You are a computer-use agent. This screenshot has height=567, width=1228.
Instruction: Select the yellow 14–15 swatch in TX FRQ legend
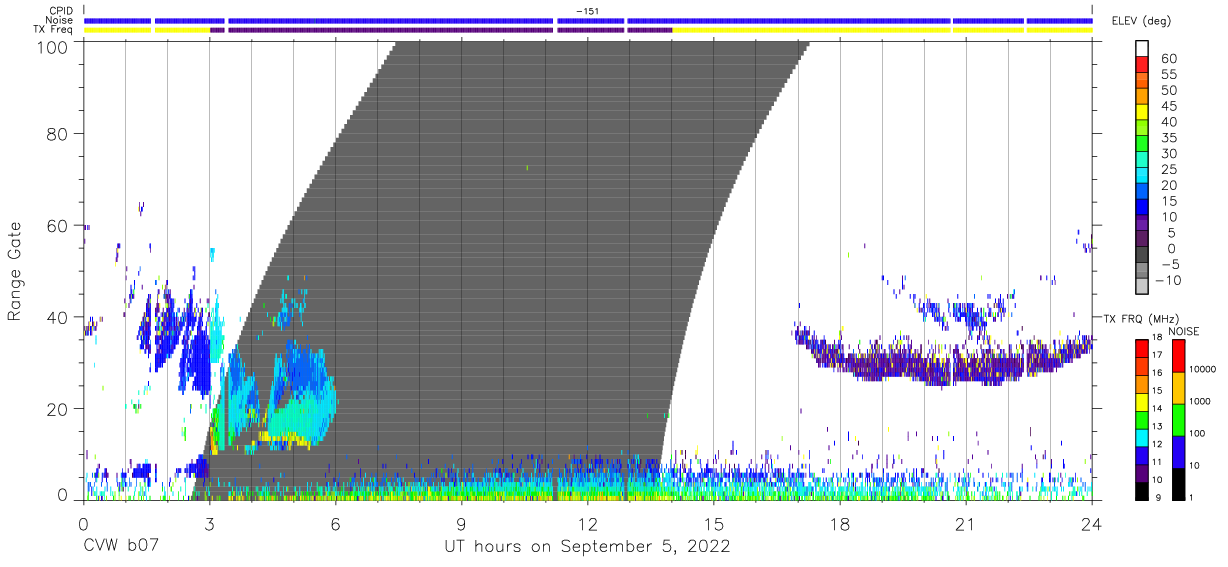click(1143, 401)
